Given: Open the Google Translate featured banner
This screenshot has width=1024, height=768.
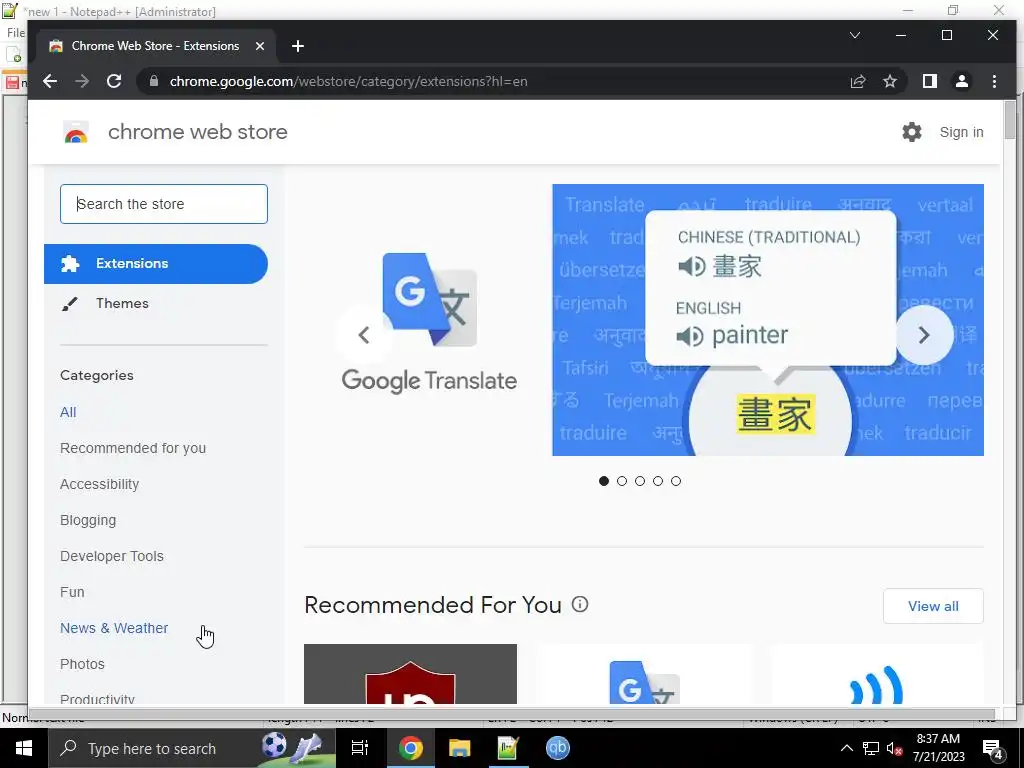Looking at the screenshot, I should [768, 320].
